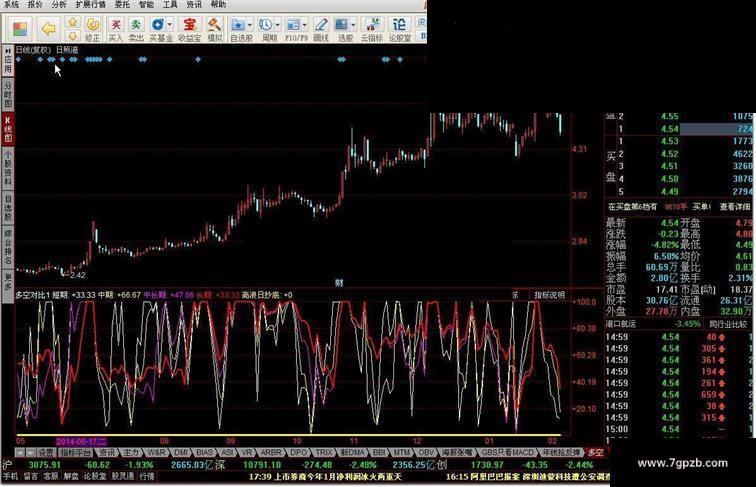
Task: Expand the 周期 period dropdown arrow
Action: (277, 24)
